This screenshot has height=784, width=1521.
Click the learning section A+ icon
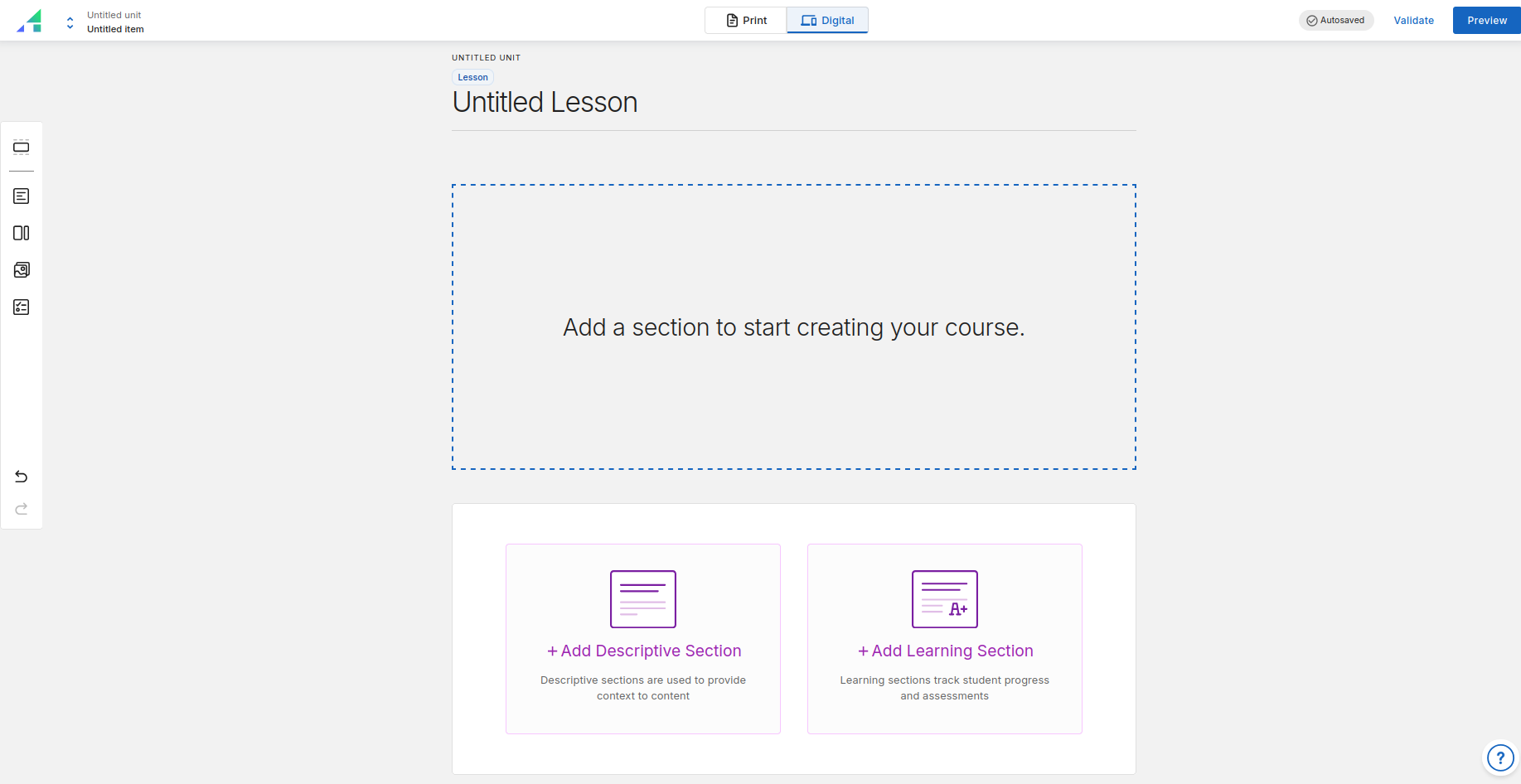coord(945,599)
